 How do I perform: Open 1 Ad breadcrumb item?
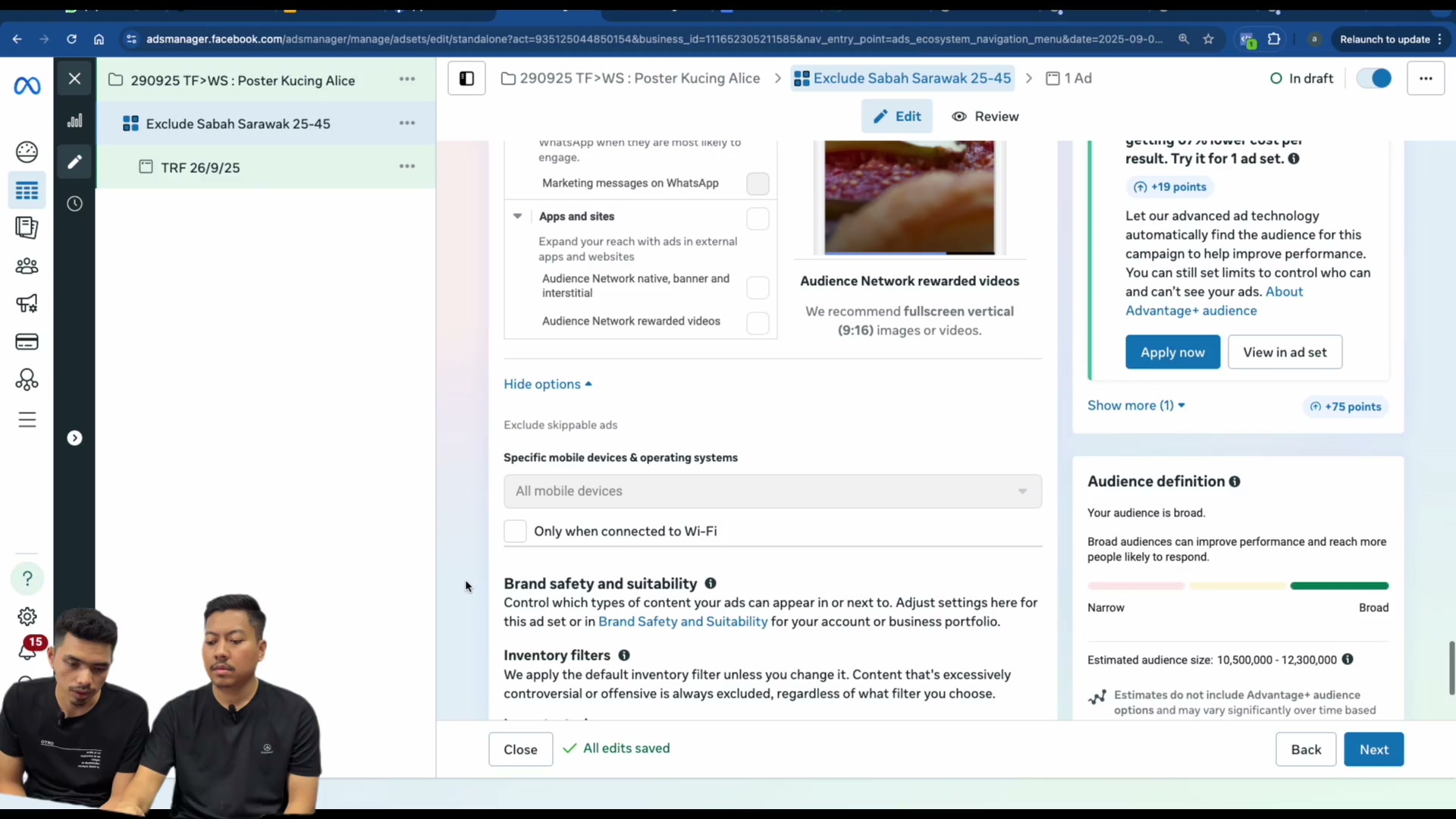(1069, 78)
